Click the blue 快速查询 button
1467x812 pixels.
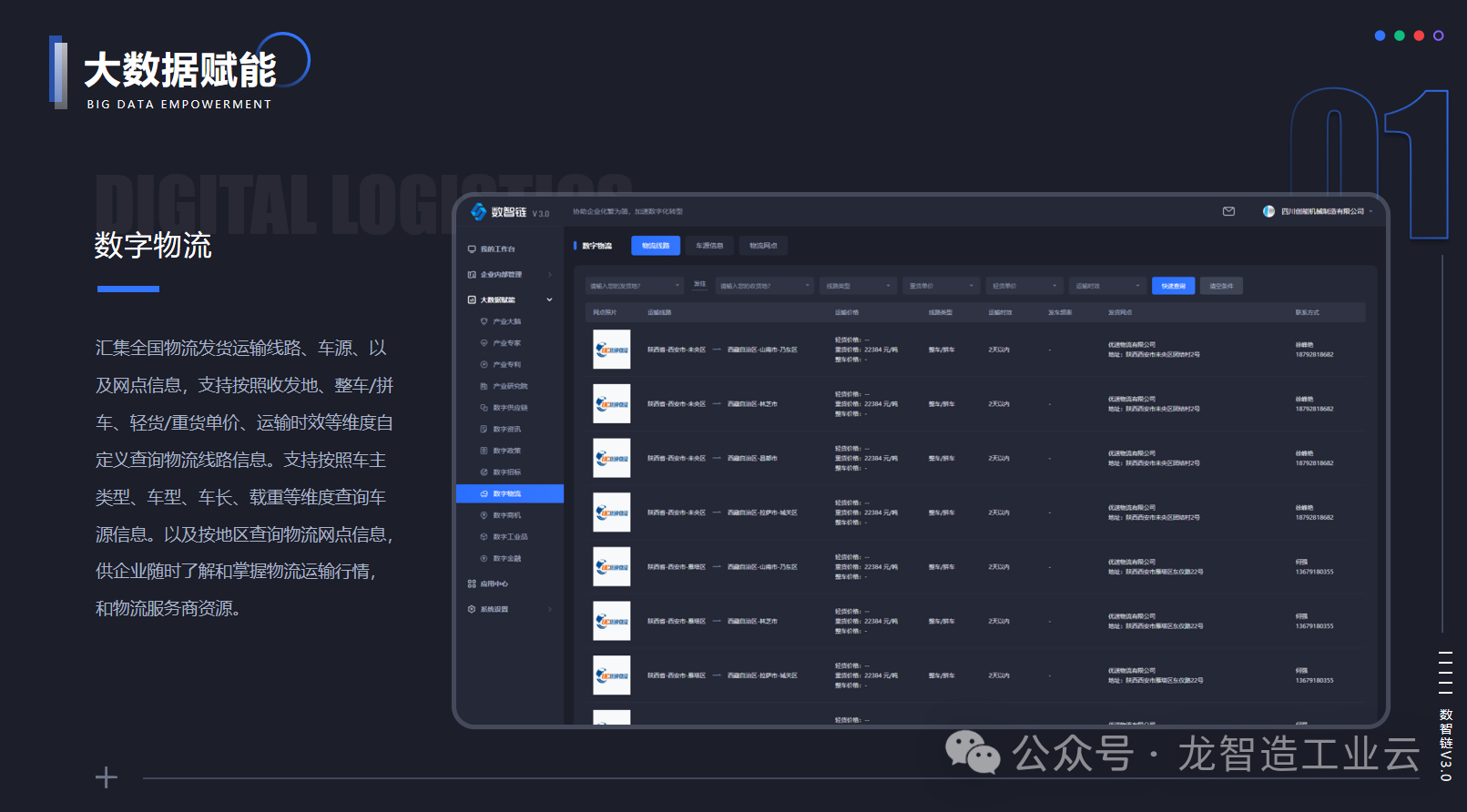[x=1174, y=286]
